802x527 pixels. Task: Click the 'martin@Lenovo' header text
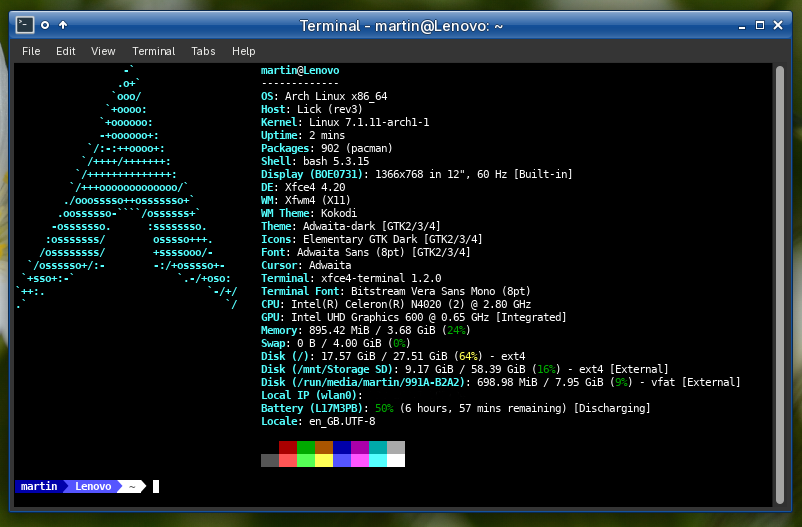click(x=300, y=71)
